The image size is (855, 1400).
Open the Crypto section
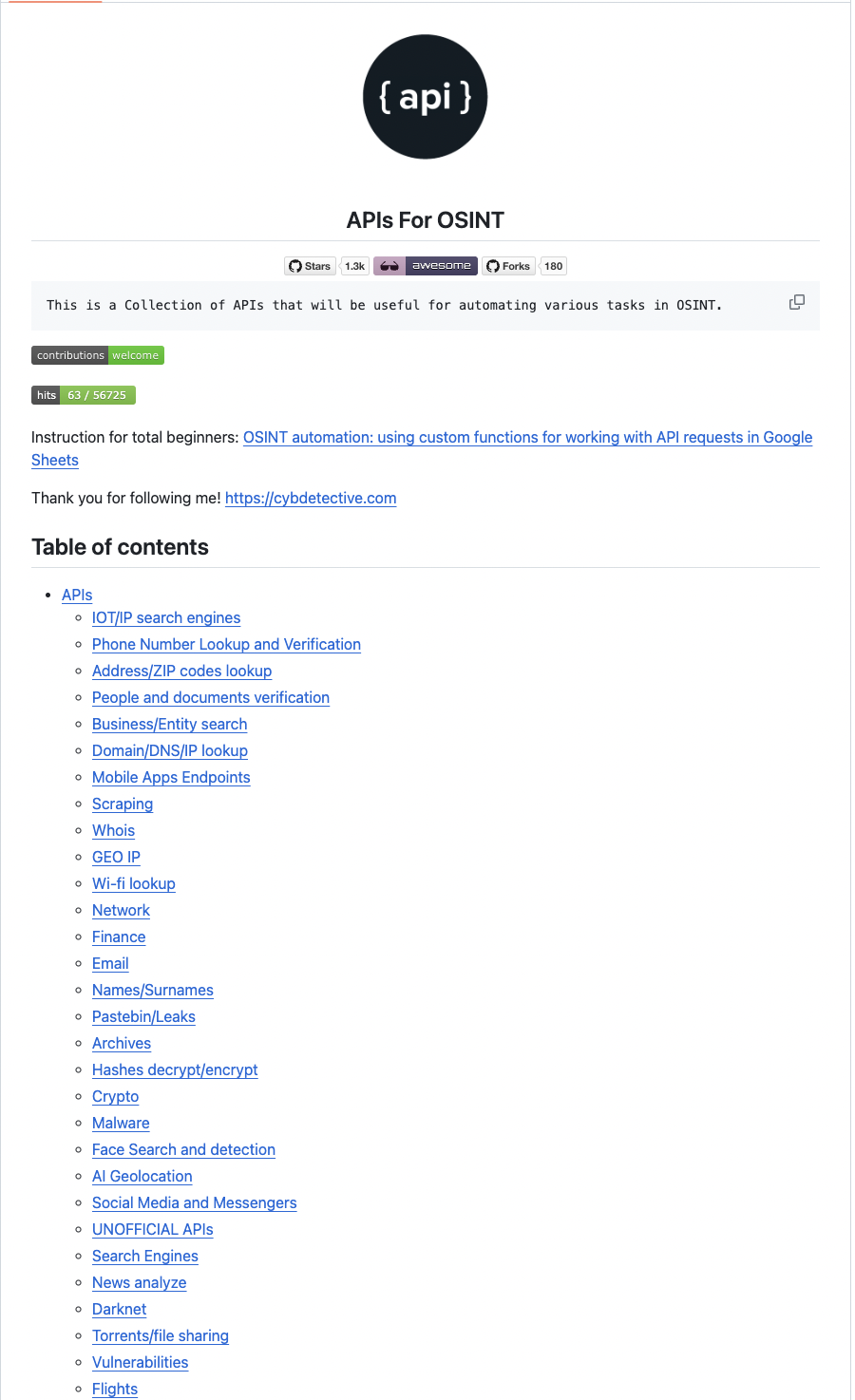click(x=115, y=1096)
